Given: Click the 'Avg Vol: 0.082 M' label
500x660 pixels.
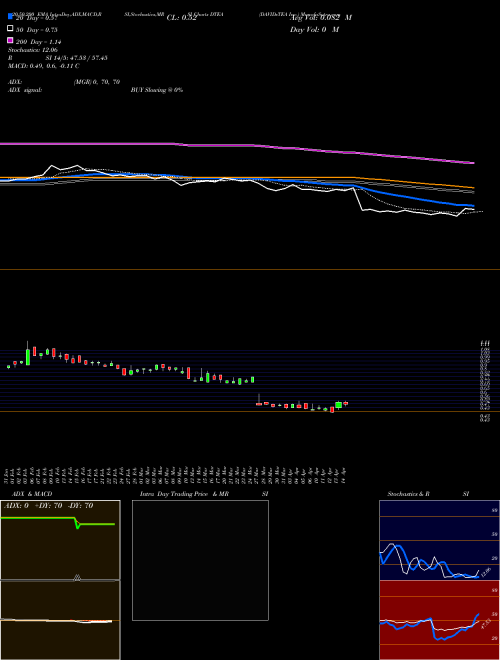Looking at the screenshot, I should click(x=321, y=17).
